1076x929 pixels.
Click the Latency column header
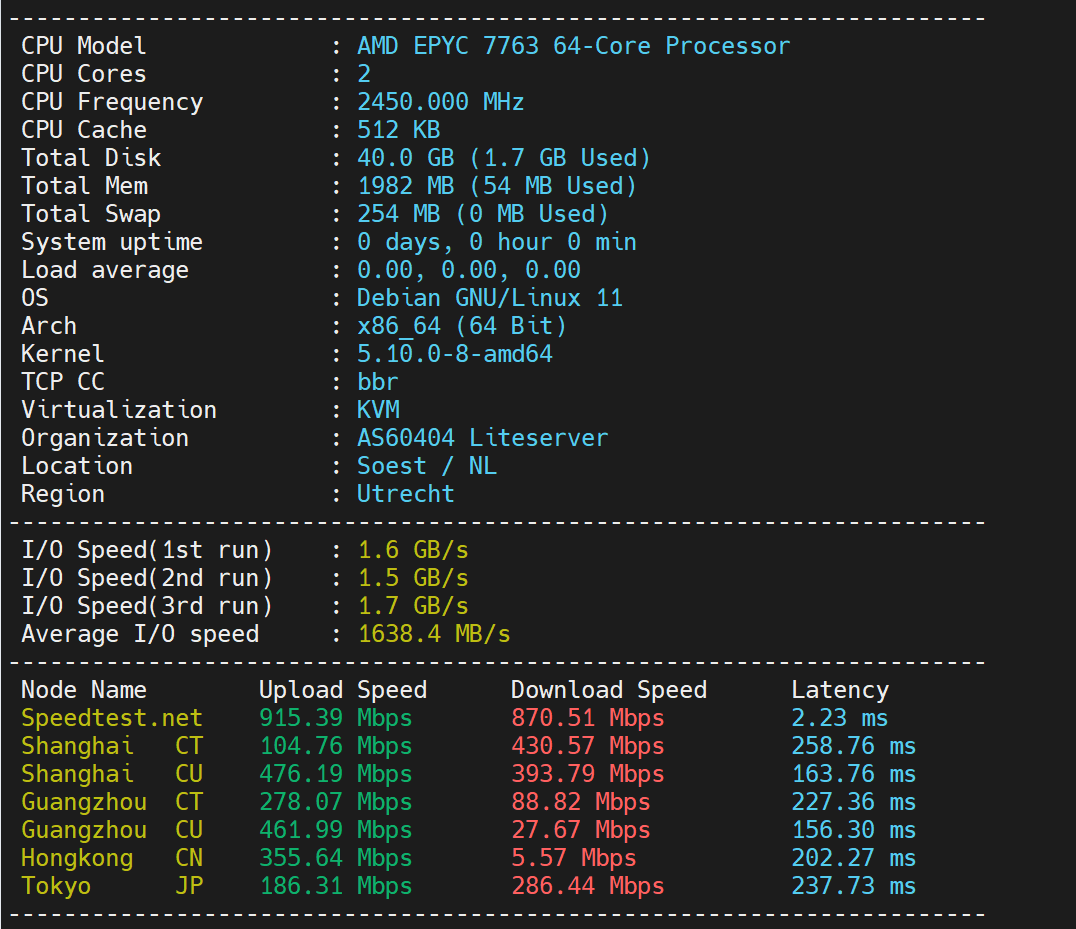click(840, 690)
